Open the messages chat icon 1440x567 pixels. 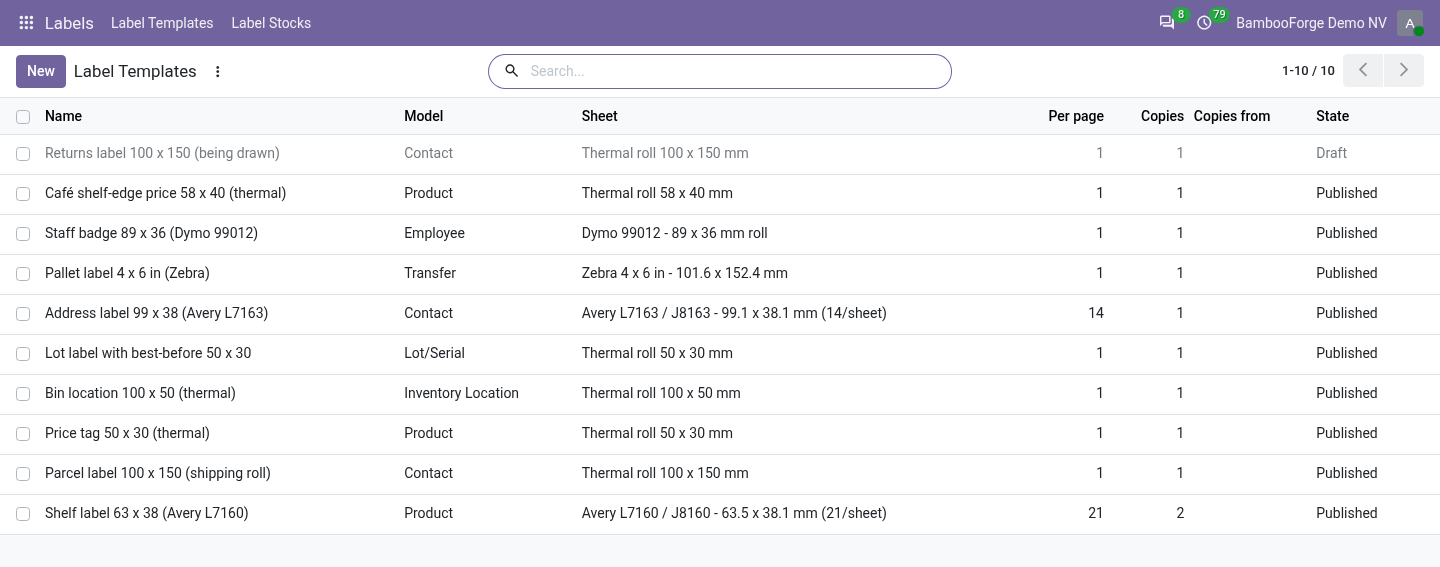click(1167, 23)
